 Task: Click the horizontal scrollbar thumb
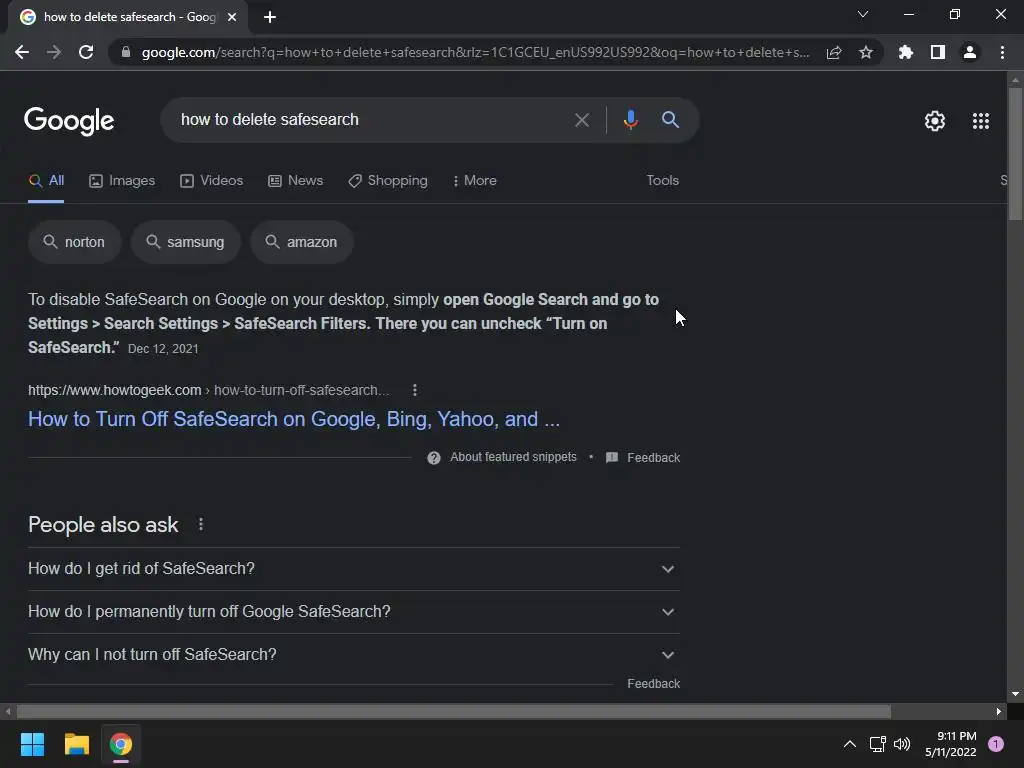point(454,711)
